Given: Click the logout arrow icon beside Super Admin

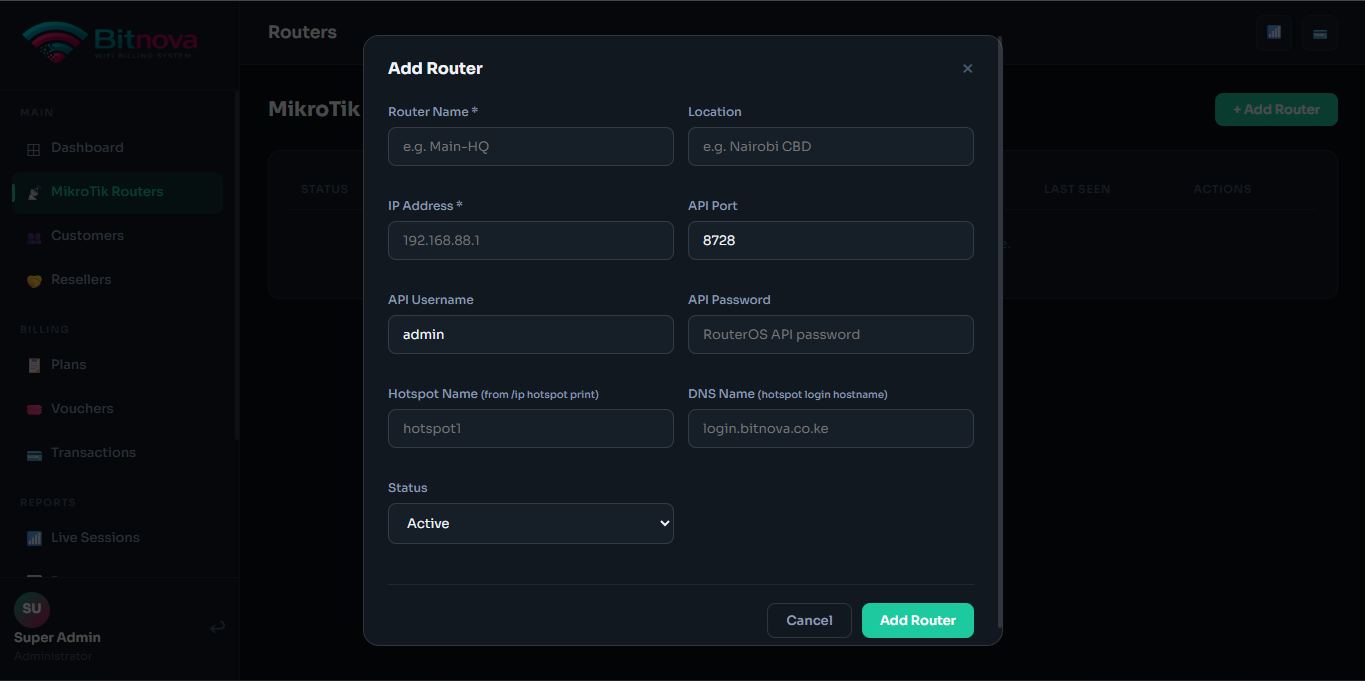Looking at the screenshot, I should coord(217,628).
